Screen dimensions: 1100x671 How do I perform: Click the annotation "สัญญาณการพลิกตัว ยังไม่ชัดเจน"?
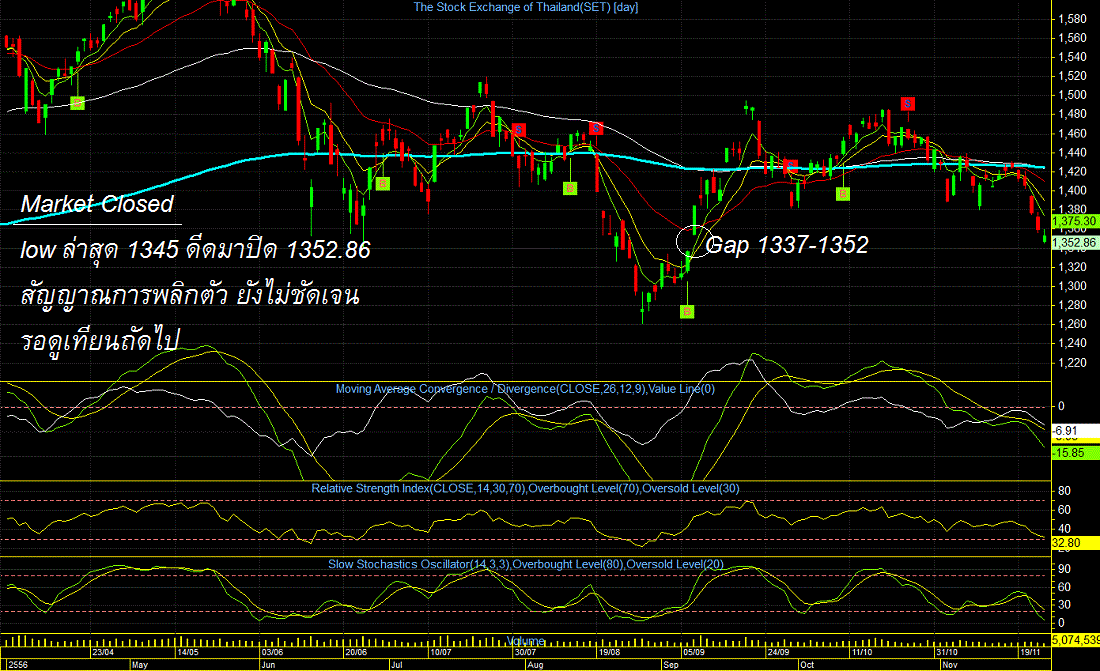189,295
